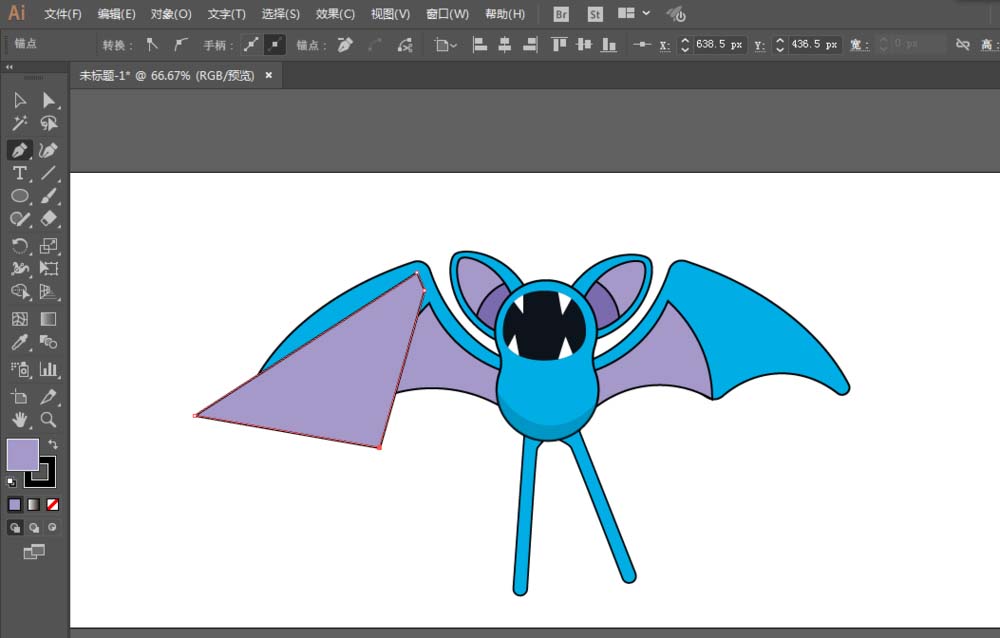Viewport: 1000px width, 638px height.
Task: Hide handles for multiple selected anchors
Action: point(275,45)
